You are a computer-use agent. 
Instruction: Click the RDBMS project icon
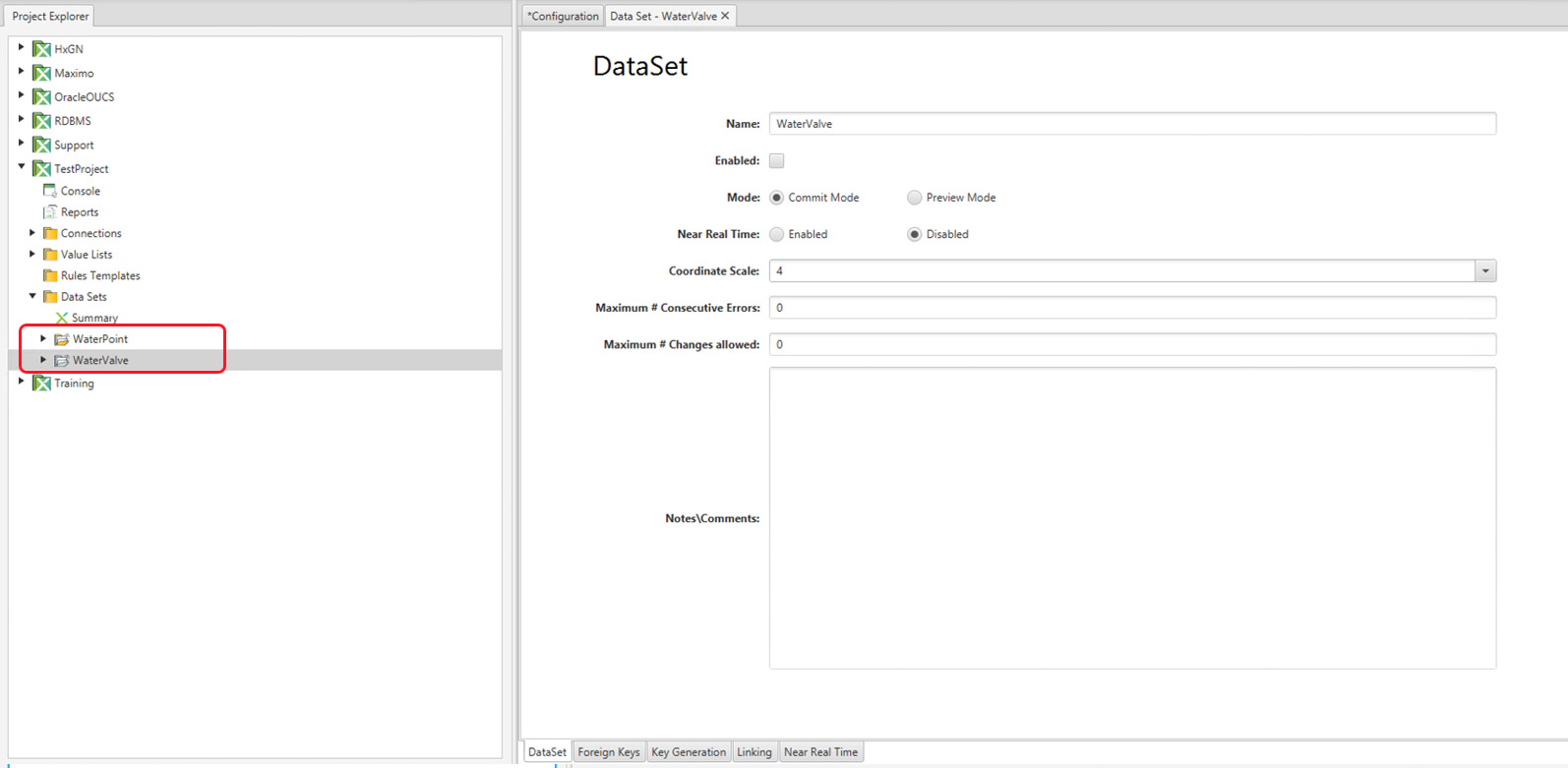41,121
